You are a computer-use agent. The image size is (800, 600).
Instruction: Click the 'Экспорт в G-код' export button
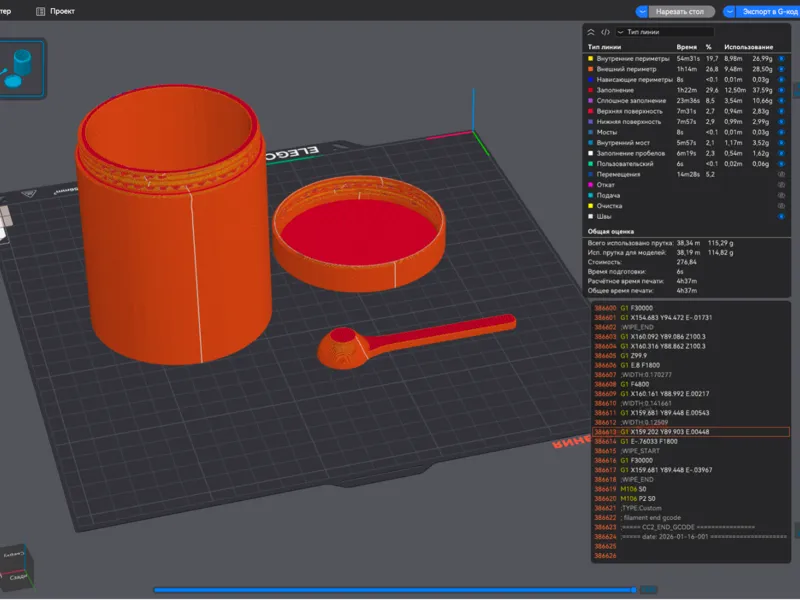[x=768, y=11]
